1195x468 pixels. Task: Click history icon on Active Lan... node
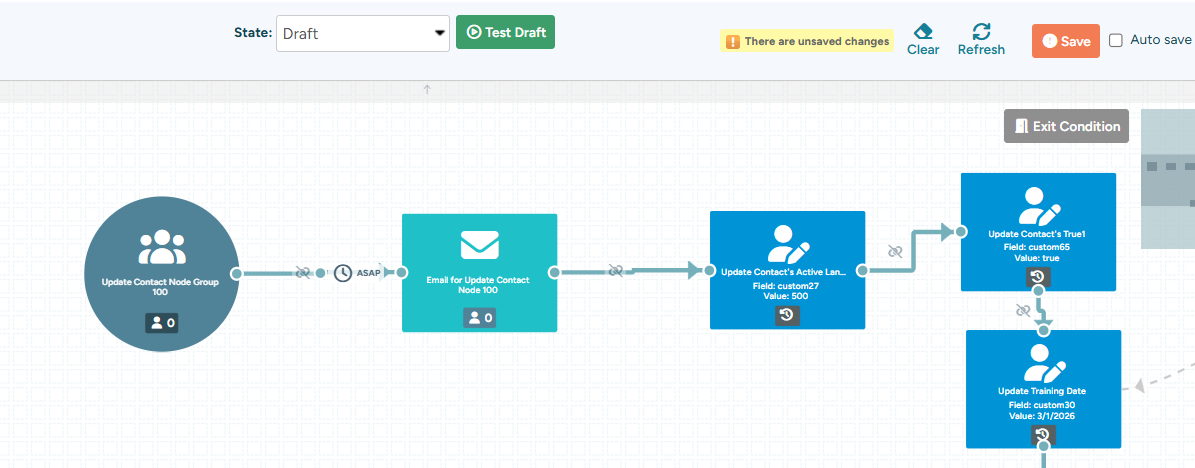click(787, 315)
